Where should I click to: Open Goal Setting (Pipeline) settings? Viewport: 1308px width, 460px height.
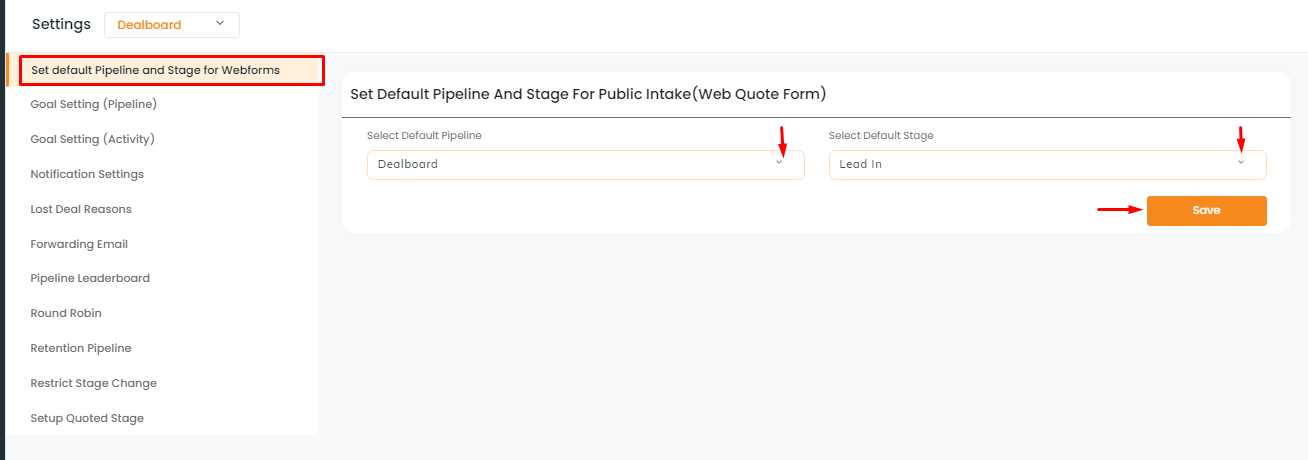(94, 104)
